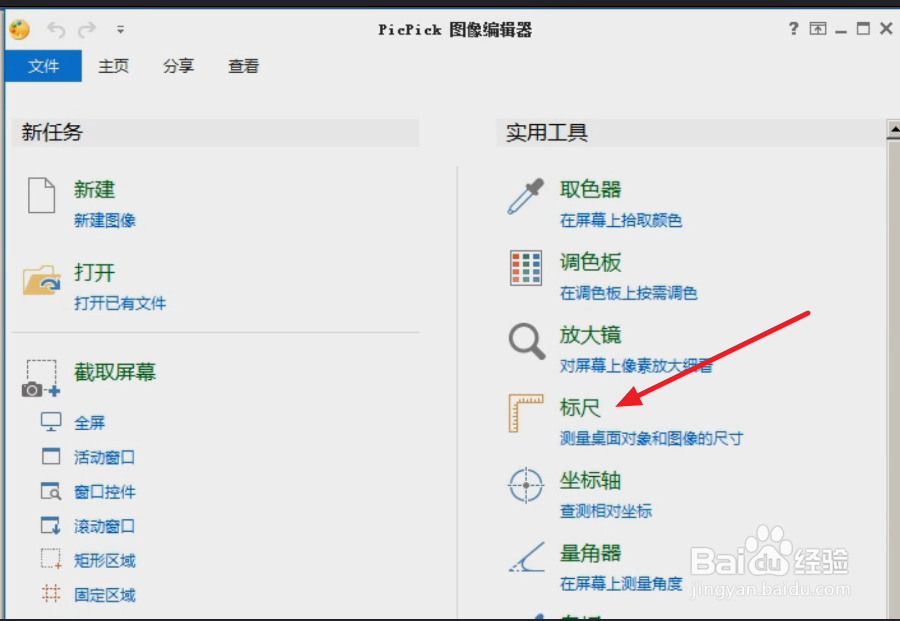
Task: Capture a 固定区域
Action: coord(104,595)
